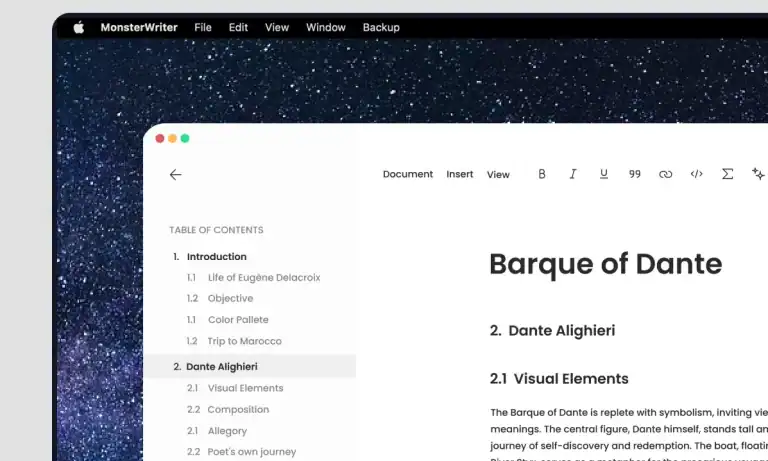Insert a math formula with sigma icon
This screenshot has width=768, height=461.
point(727,174)
